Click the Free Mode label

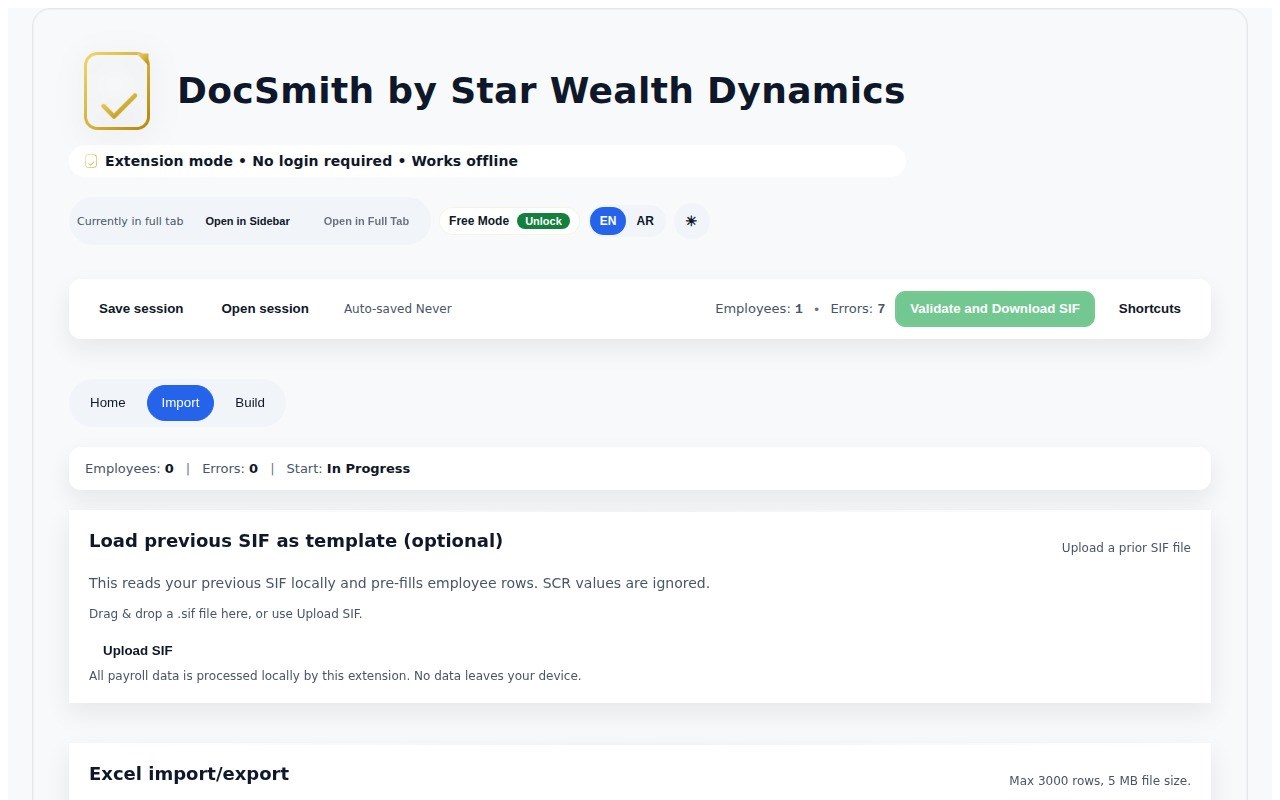[479, 221]
